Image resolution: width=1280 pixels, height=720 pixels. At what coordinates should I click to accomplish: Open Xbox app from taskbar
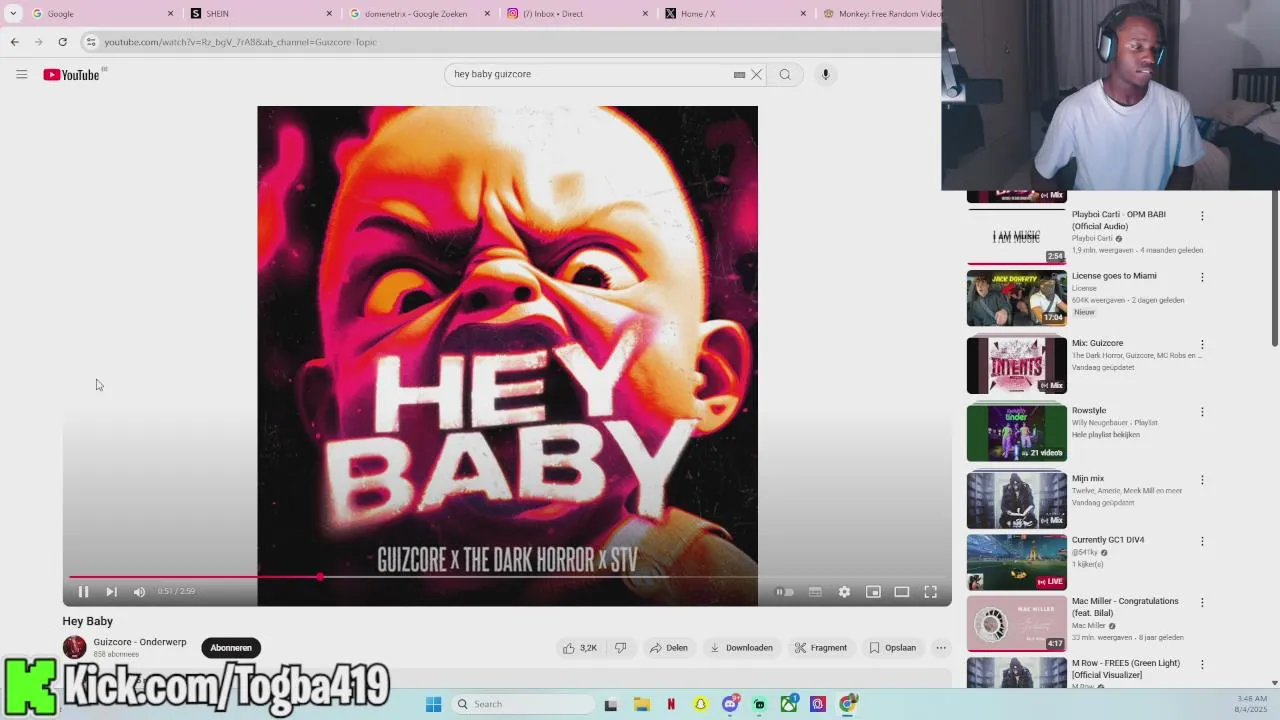(x=788, y=704)
